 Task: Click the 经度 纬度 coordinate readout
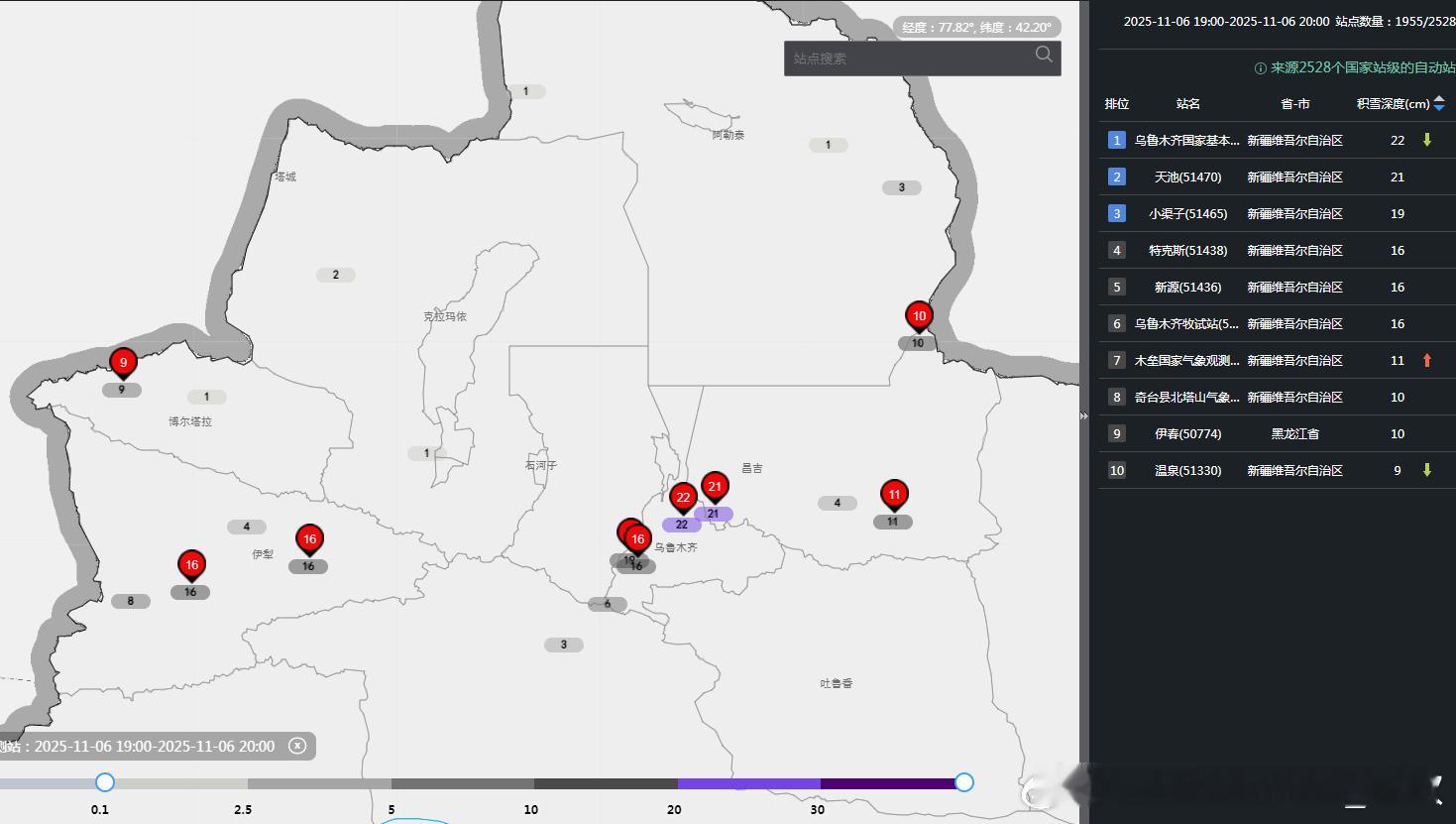coord(976,28)
